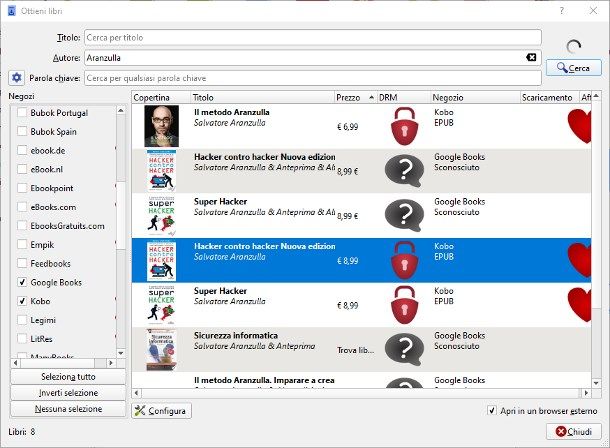
Task: Sort results by the DRM column header
Action: click(404, 97)
